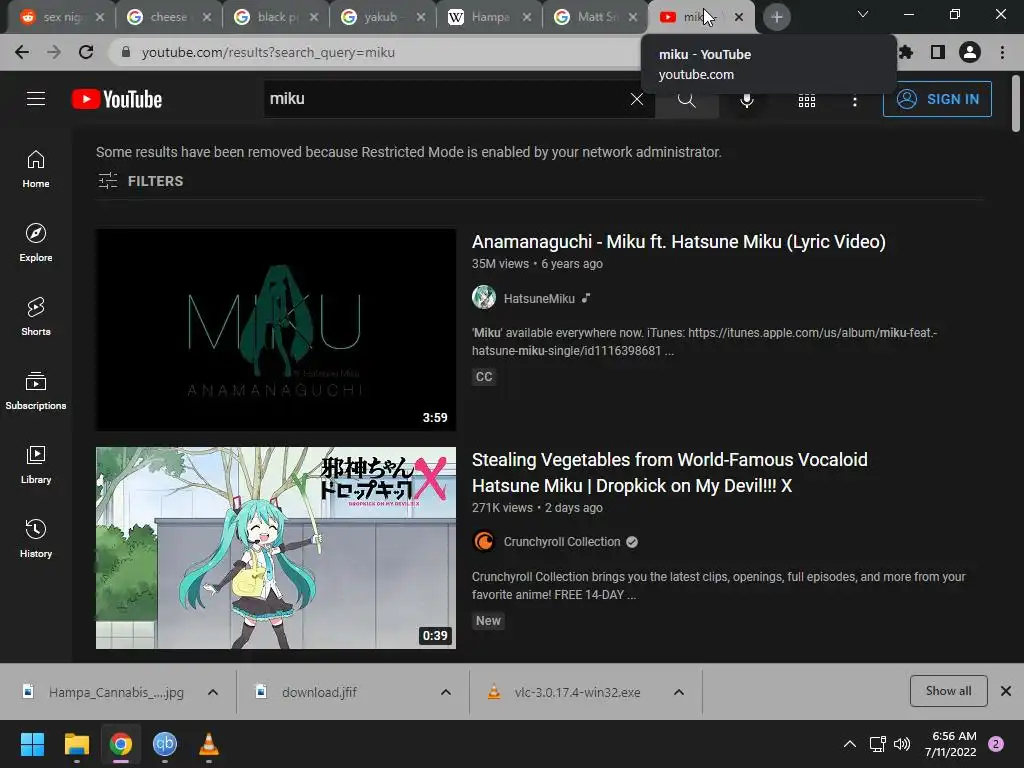Open Chrome profile icon
This screenshot has height=768, width=1024.
tap(970, 52)
